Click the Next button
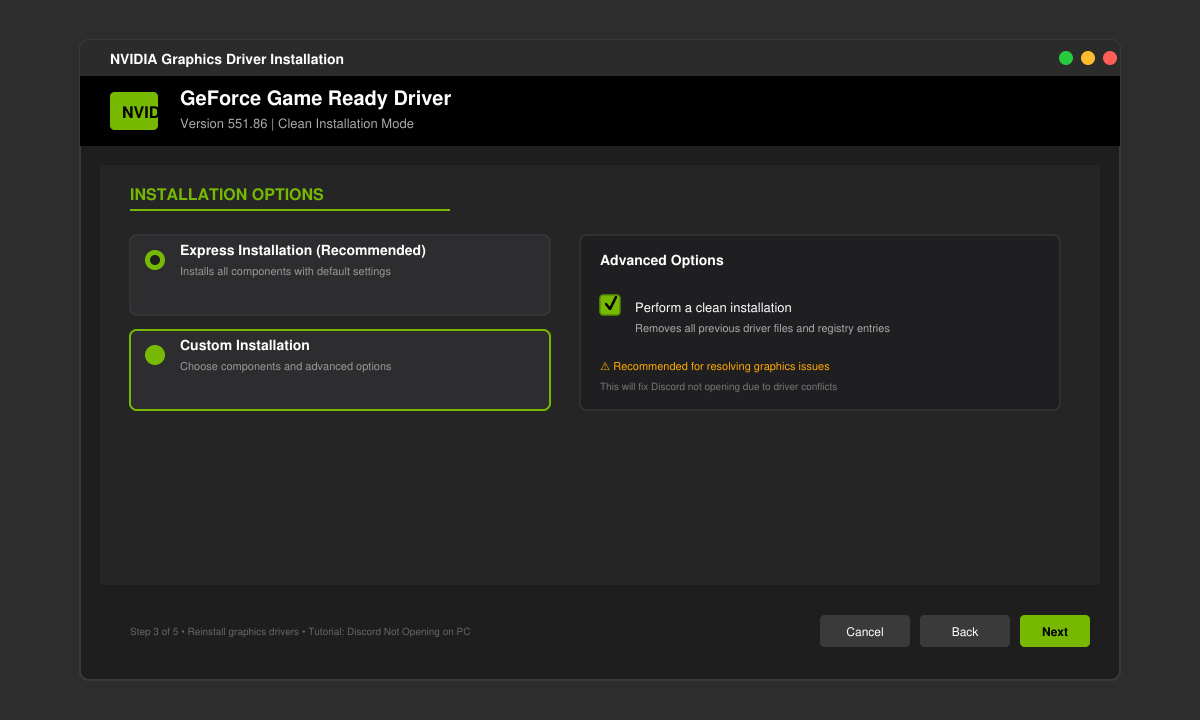This screenshot has width=1200, height=720. pyautogui.click(x=1055, y=631)
